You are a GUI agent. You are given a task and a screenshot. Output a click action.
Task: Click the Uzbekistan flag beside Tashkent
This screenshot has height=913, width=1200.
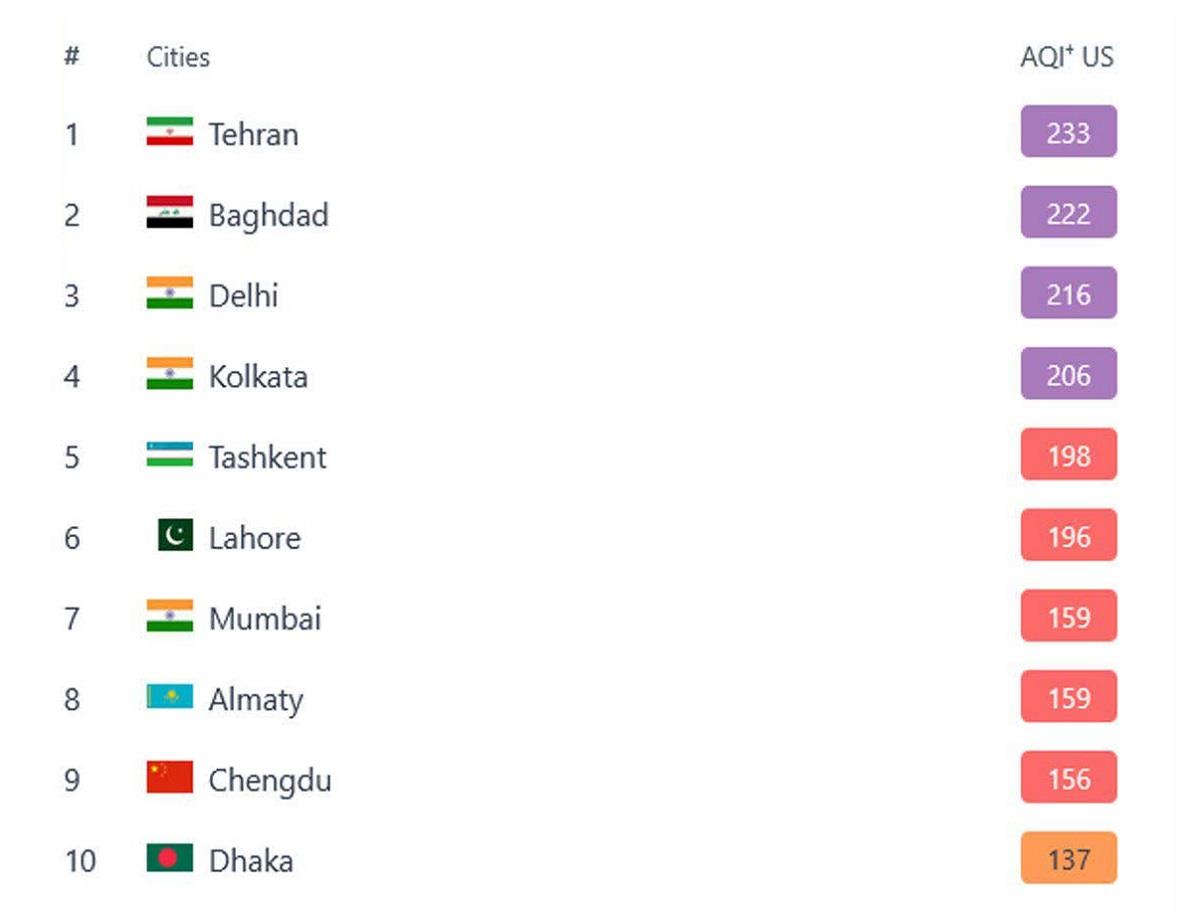(x=169, y=456)
